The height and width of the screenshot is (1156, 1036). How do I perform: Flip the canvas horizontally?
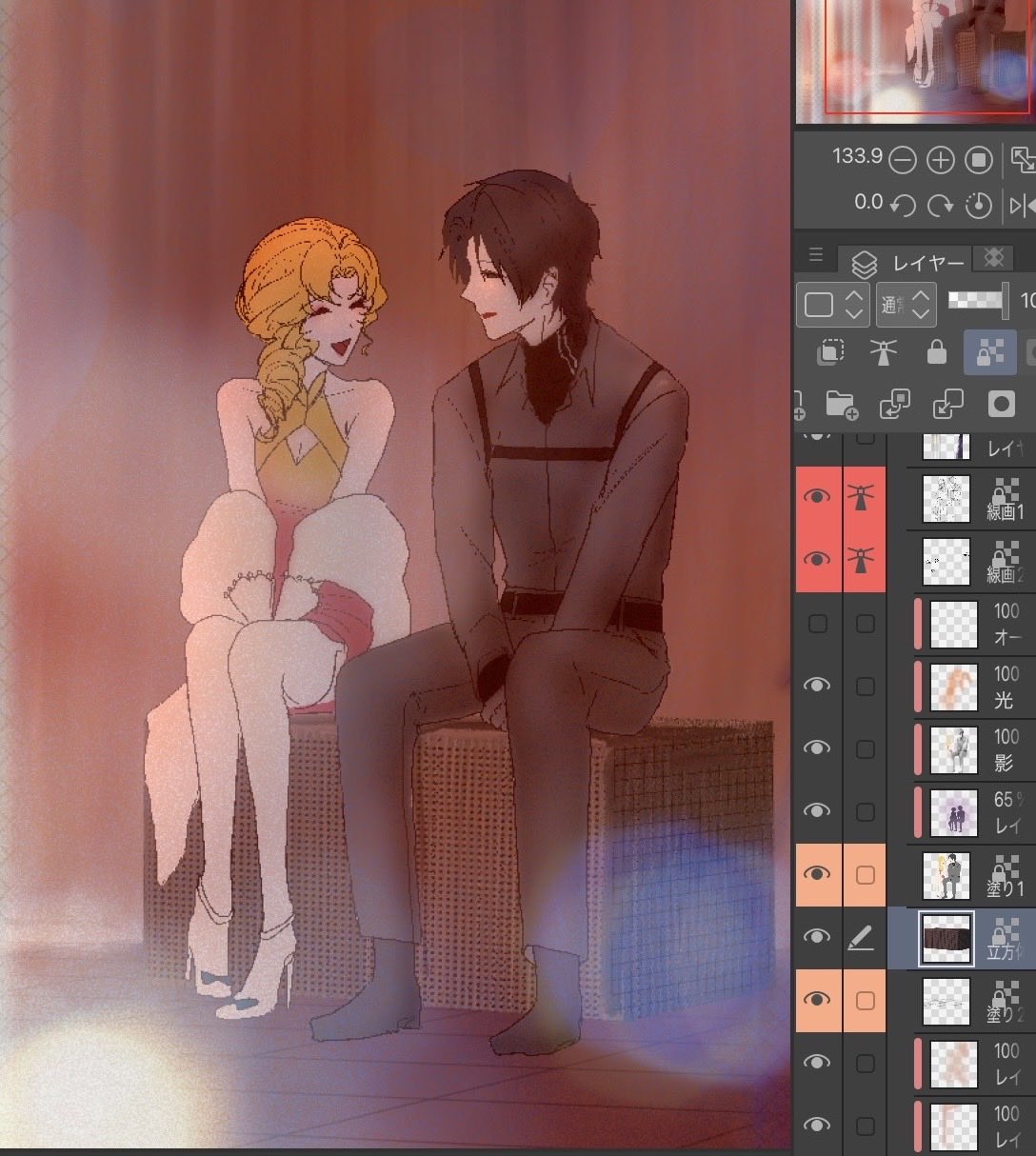1023,205
